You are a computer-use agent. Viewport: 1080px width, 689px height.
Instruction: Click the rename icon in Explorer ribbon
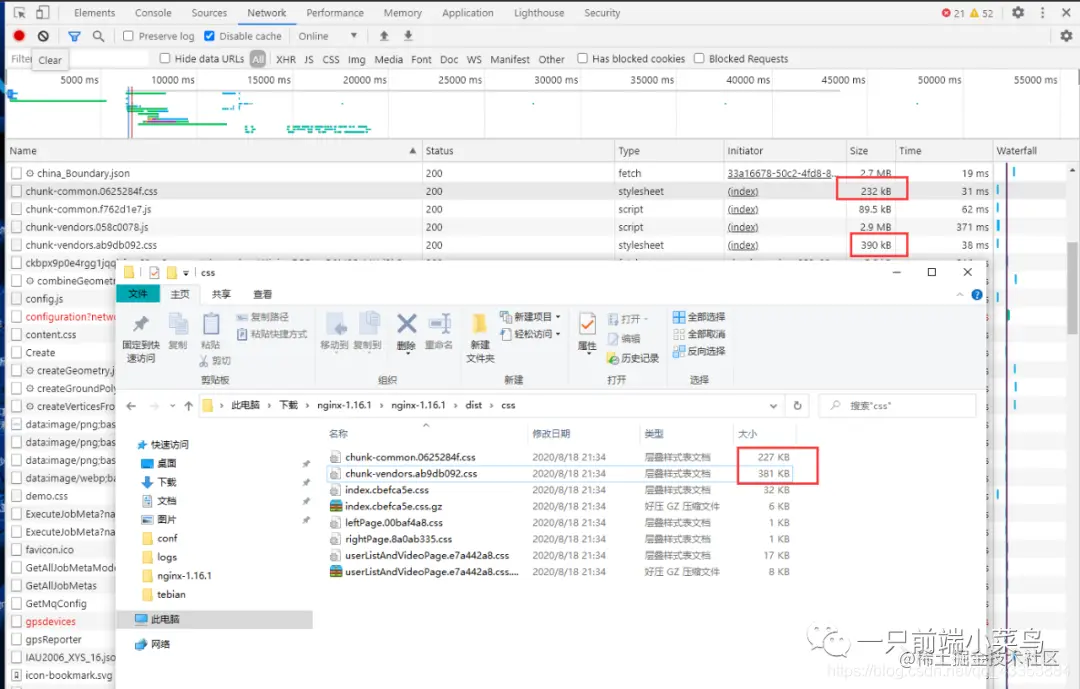pos(439,323)
